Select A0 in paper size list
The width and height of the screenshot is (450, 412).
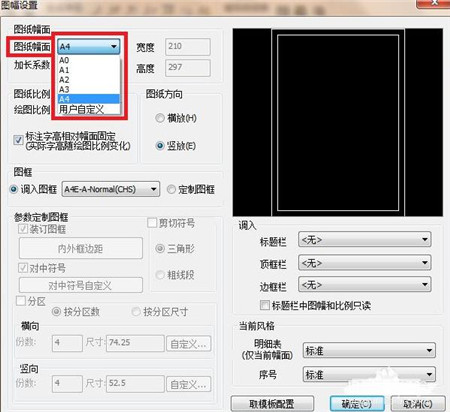click(89, 60)
